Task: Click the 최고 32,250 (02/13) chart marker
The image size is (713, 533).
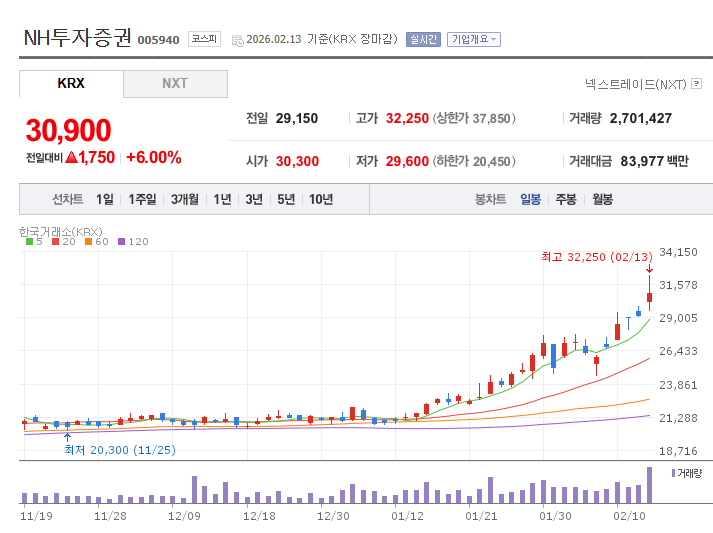Action: click(597, 257)
